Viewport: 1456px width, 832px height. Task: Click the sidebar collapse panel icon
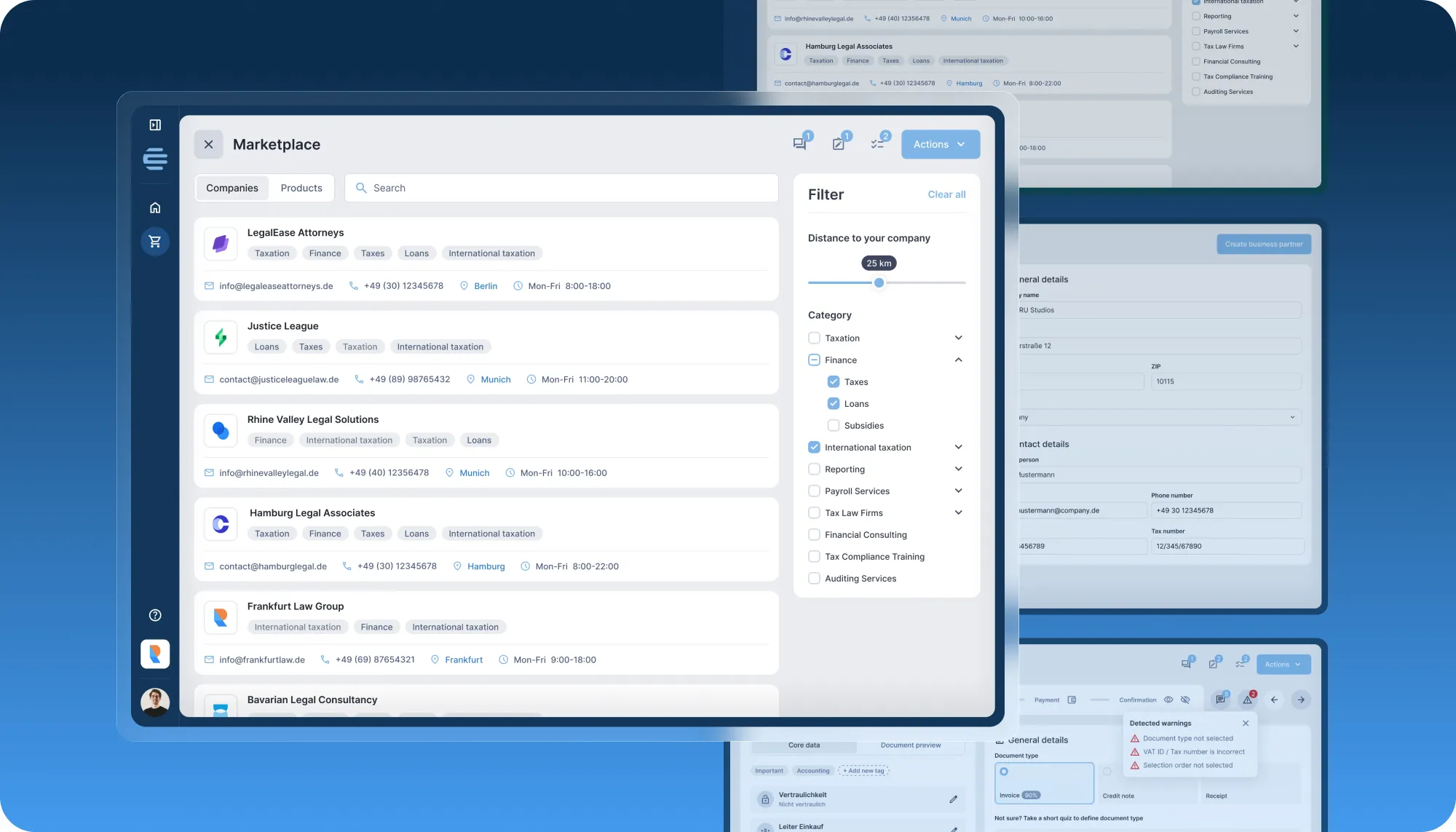(x=155, y=125)
